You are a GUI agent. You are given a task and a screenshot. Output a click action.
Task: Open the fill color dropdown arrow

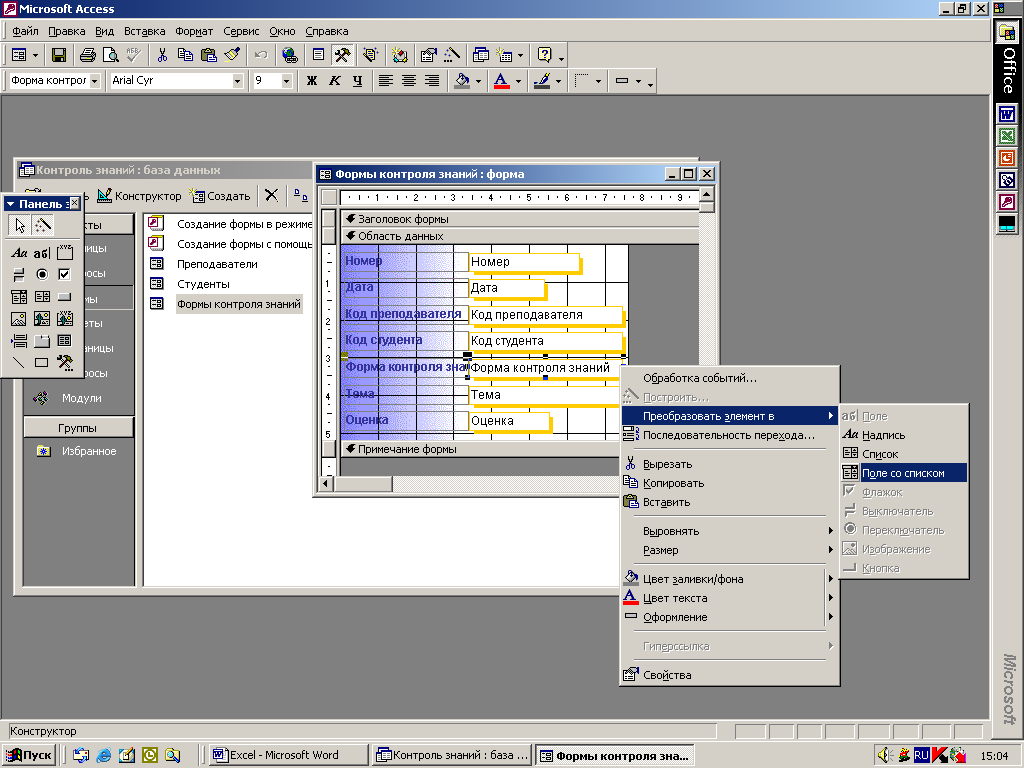point(478,81)
